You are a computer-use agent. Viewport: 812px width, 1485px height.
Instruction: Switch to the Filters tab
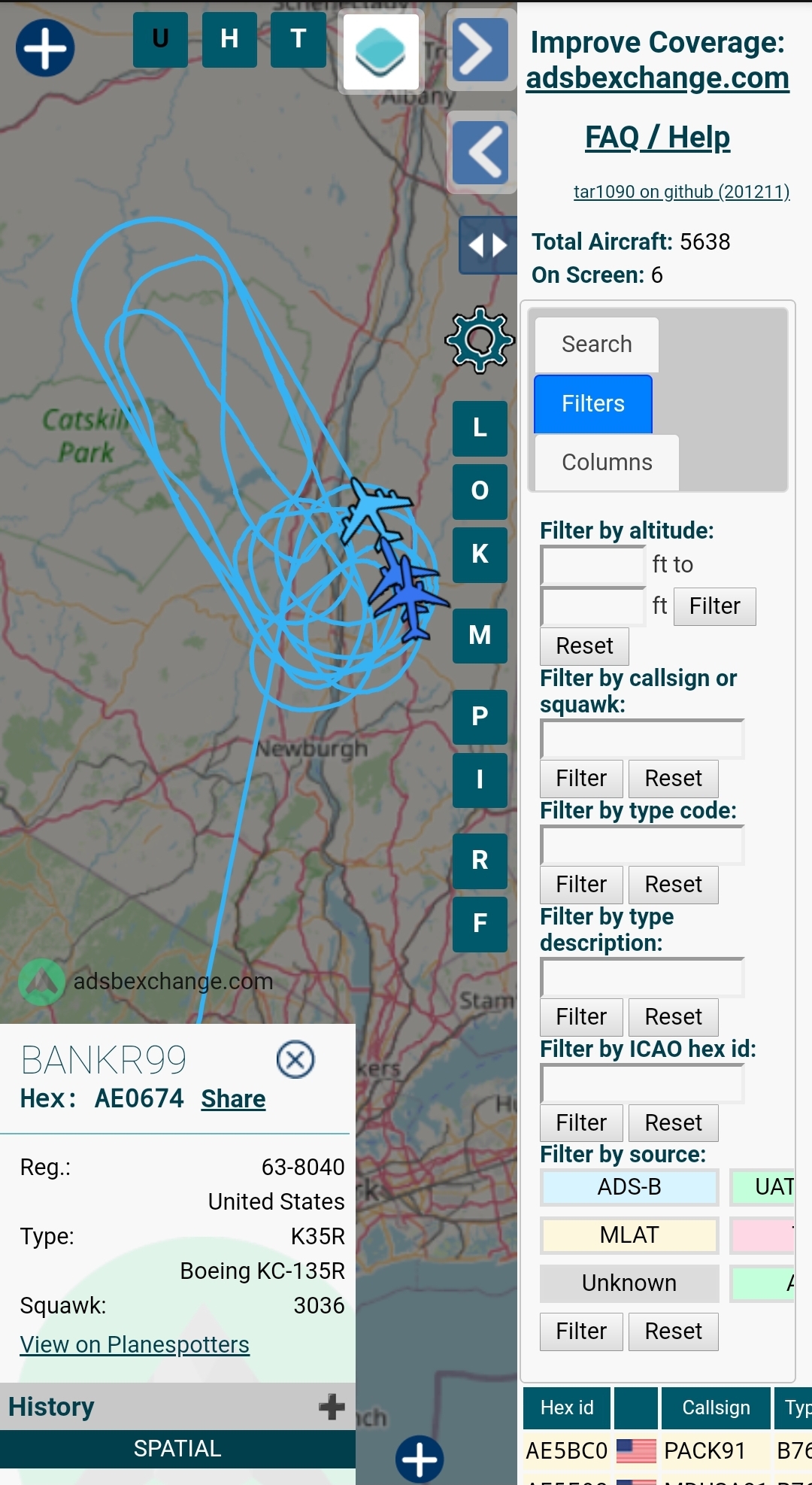[x=593, y=404]
